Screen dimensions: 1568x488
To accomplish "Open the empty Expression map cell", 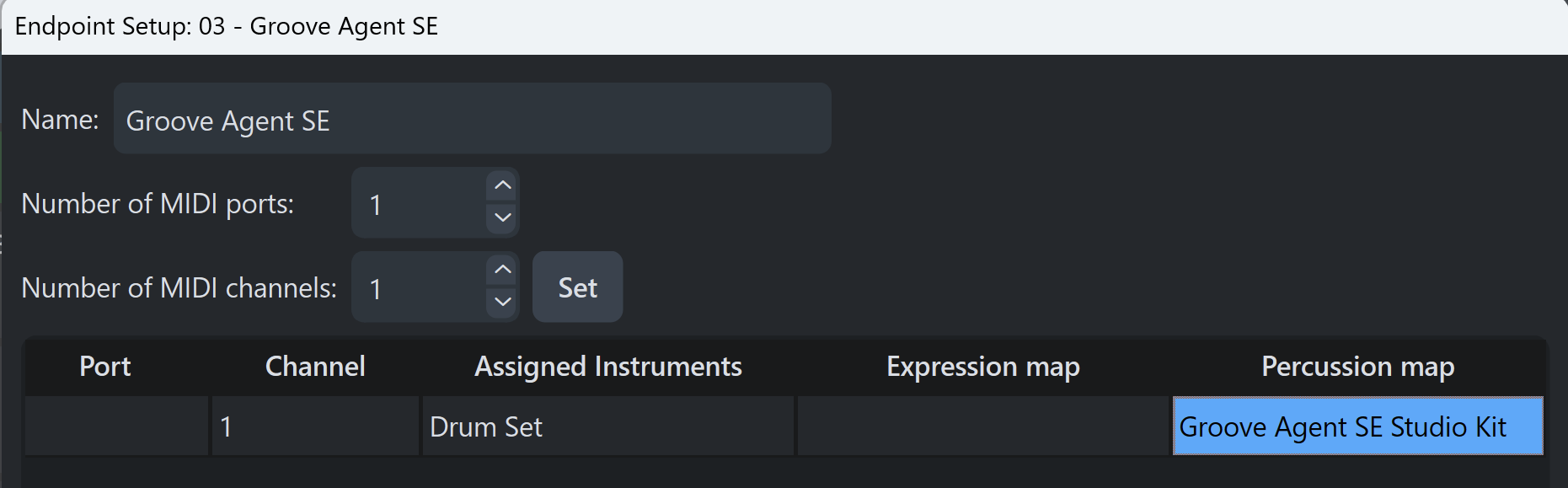I will pos(983,426).
